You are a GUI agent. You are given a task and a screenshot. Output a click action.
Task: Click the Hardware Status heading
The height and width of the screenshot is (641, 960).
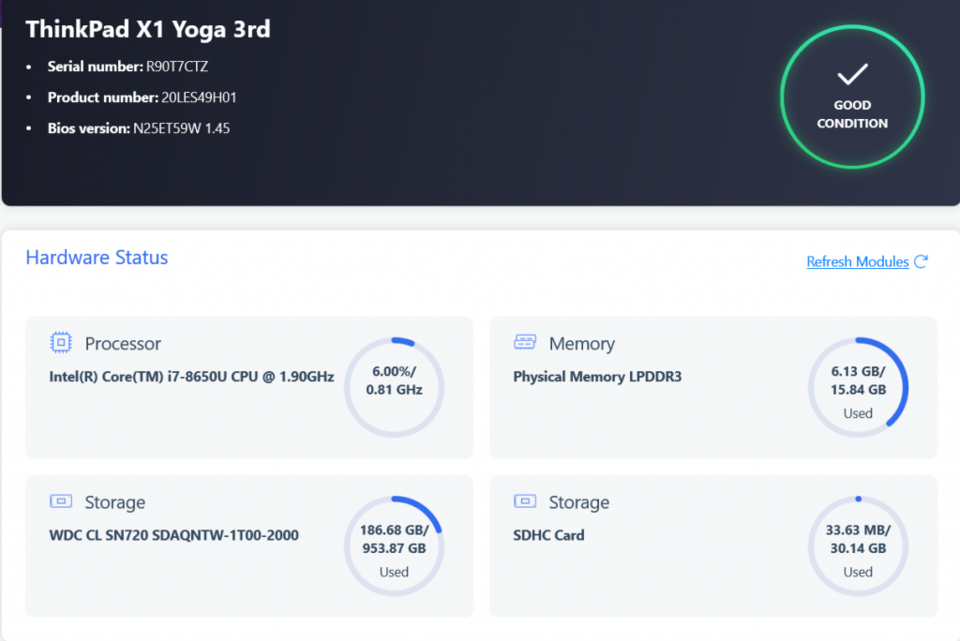click(97, 258)
